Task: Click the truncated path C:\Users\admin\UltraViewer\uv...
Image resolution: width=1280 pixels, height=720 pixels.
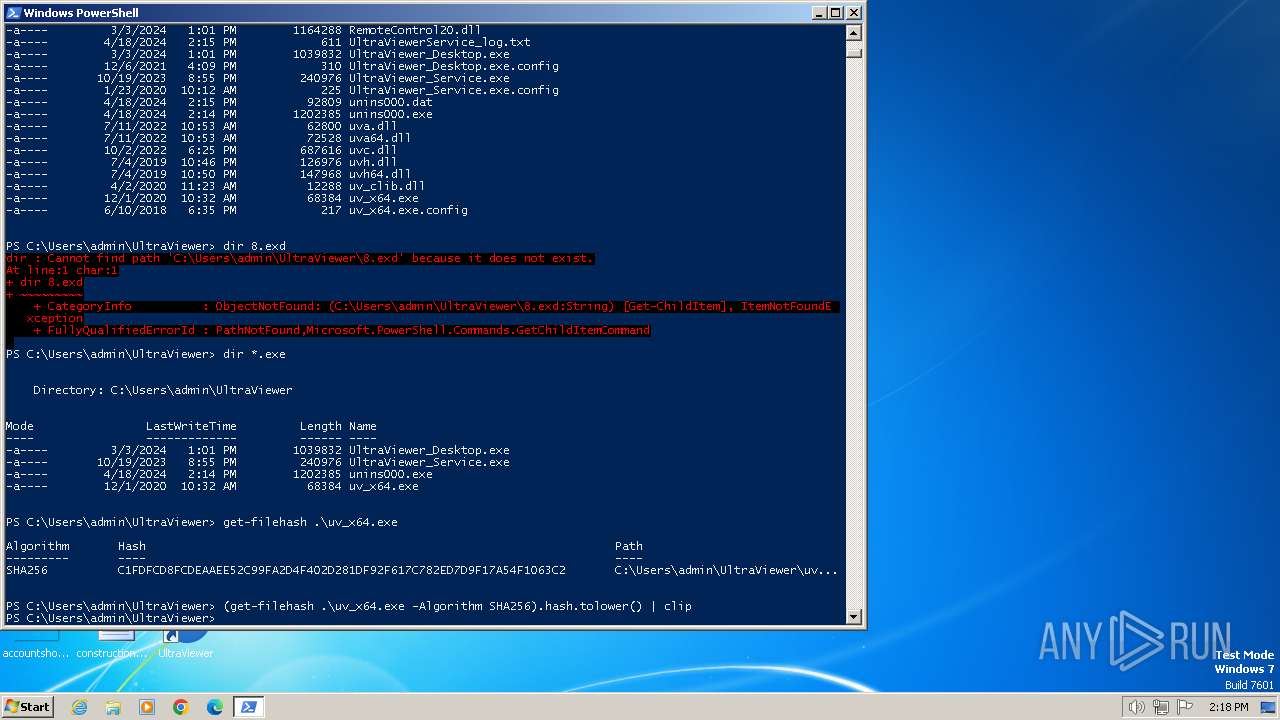Action: point(726,570)
